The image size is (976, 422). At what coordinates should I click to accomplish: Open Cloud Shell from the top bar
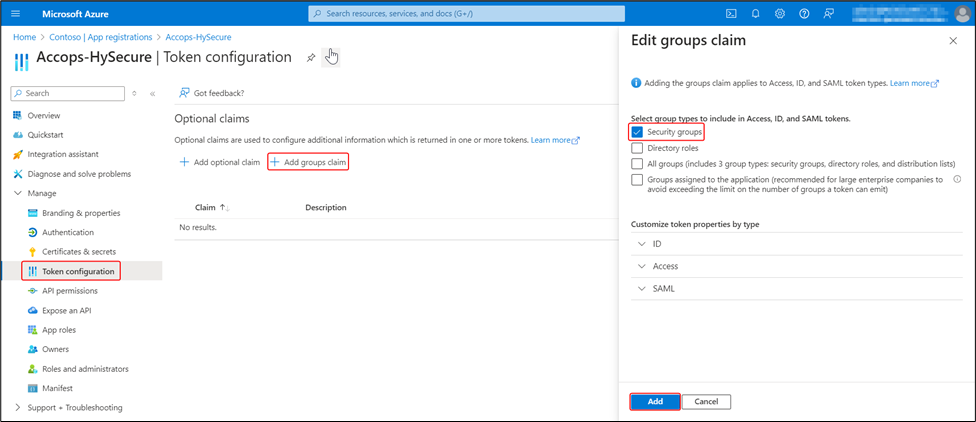coord(732,14)
